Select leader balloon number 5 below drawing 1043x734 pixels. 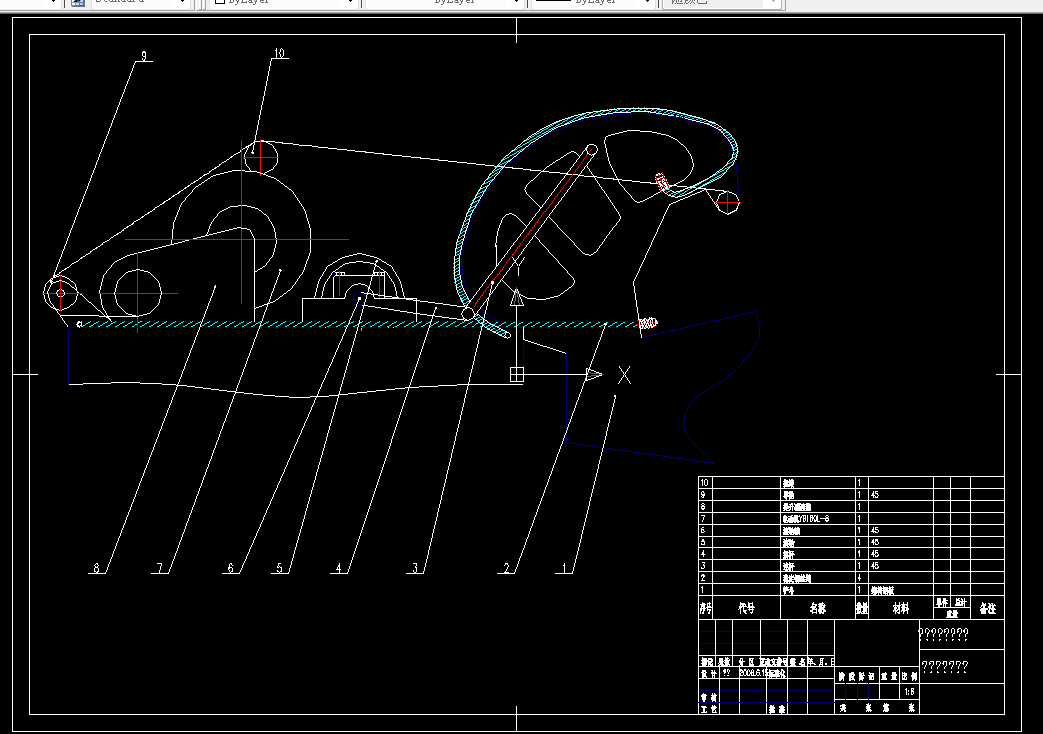click(279, 568)
